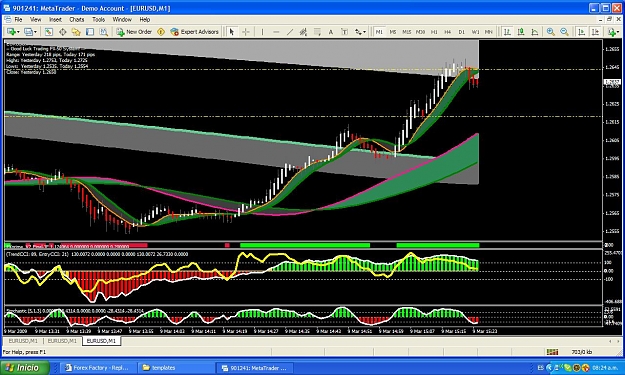The width and height of the screenshot is (625, 375).
Task: Select candlestick chart display icon
Action: tap(521, 32)
